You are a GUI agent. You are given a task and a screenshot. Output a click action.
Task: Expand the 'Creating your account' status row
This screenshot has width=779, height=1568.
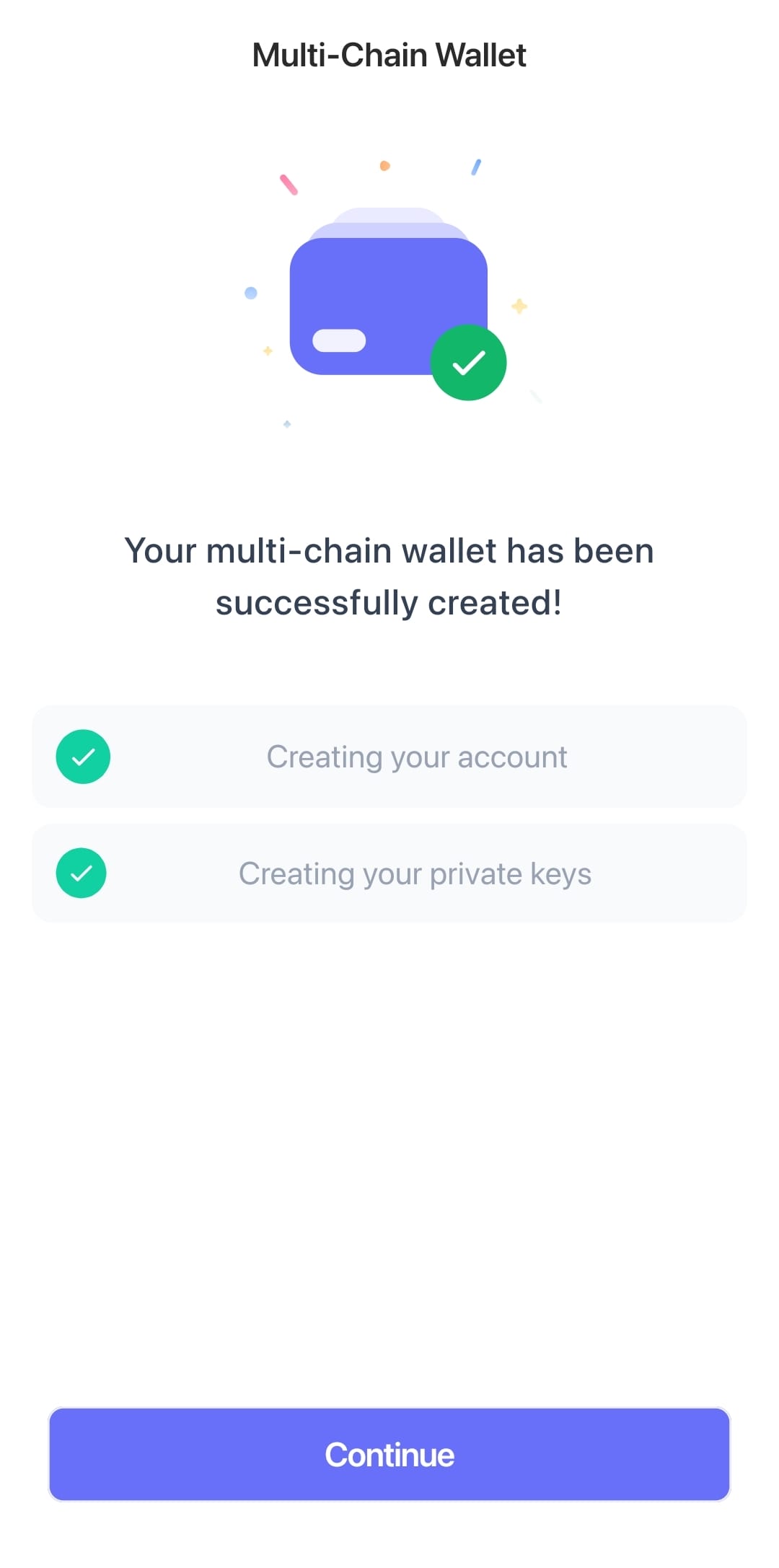pos(389,756)
